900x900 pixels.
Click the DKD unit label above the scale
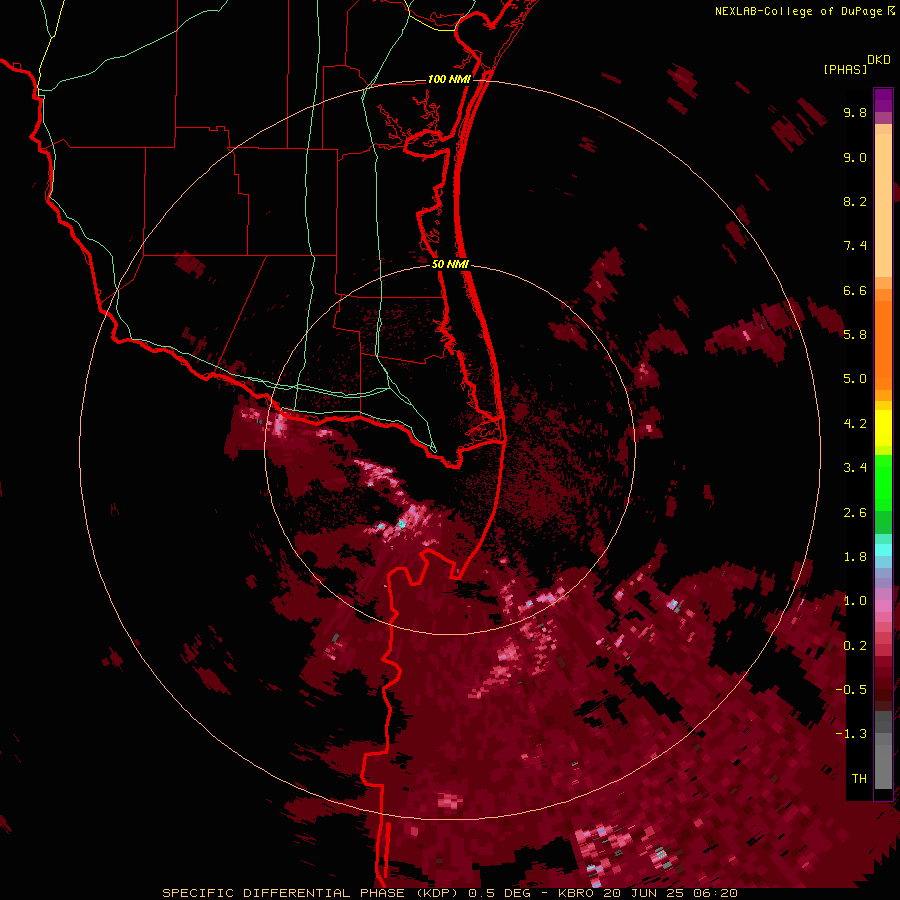click(879, 60)
